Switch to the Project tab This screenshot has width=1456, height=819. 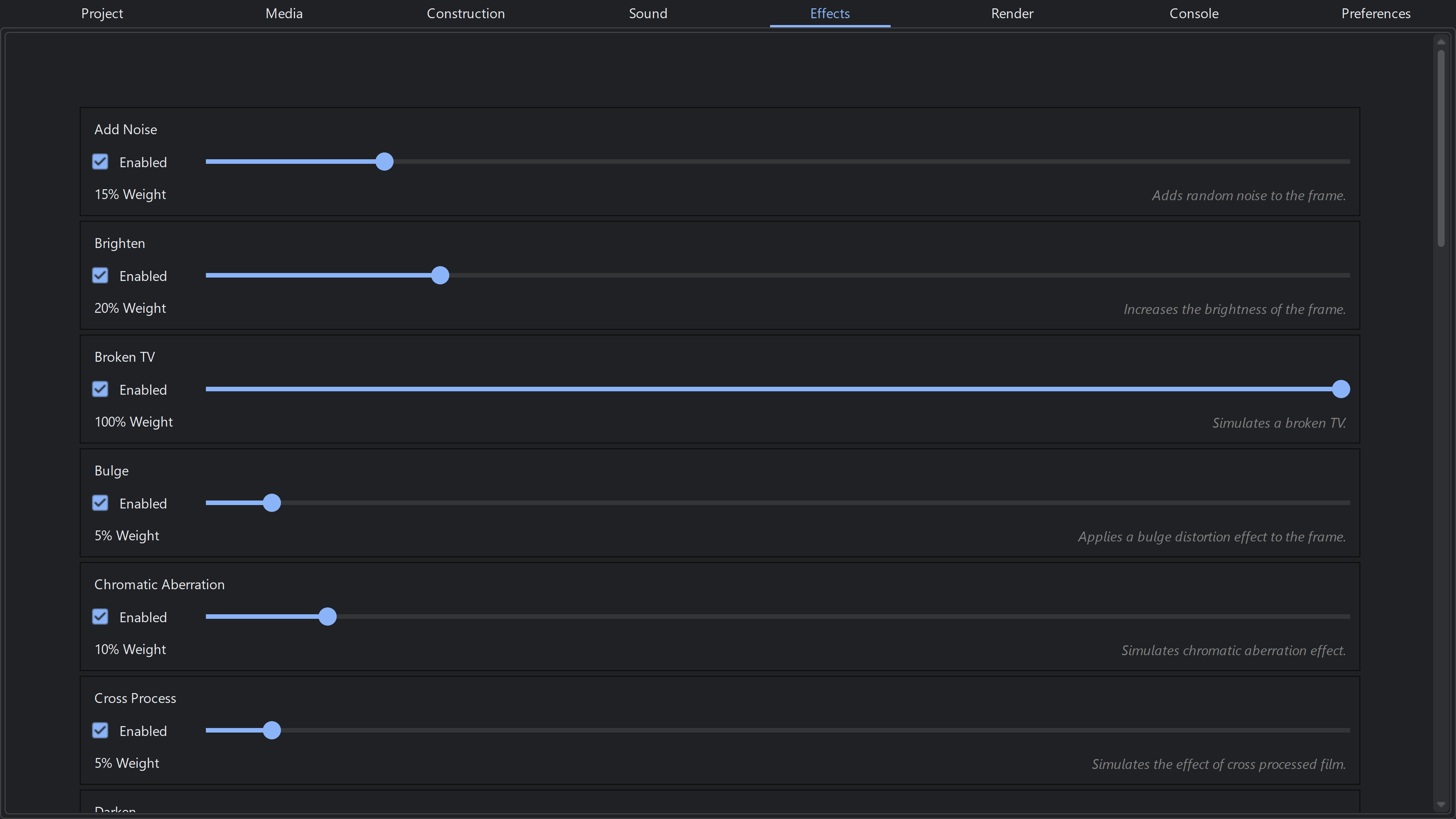(x=102, y=13)
